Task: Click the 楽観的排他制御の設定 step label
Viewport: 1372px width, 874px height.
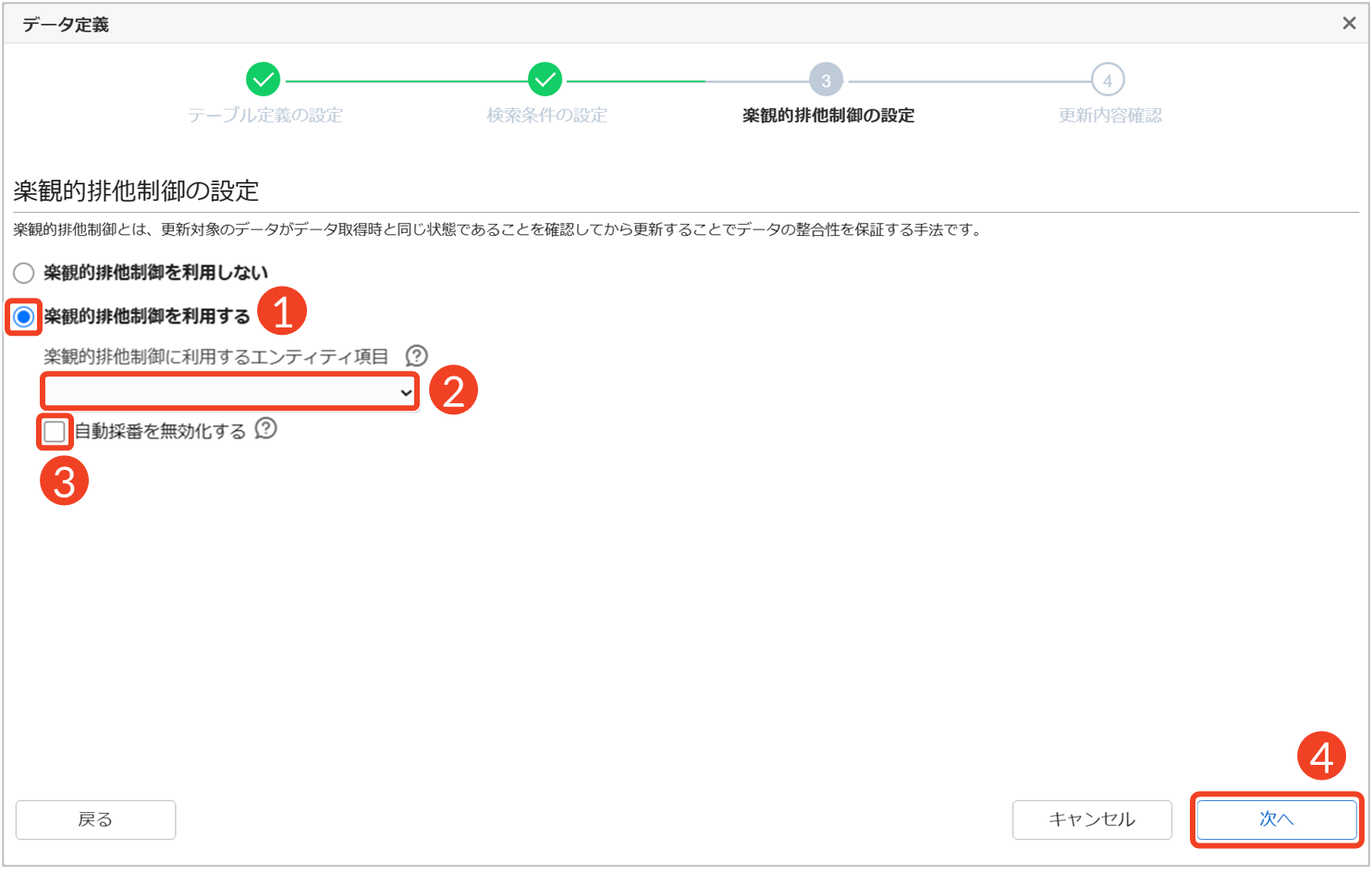Action: pyautogui.click(x=828, y=116)
